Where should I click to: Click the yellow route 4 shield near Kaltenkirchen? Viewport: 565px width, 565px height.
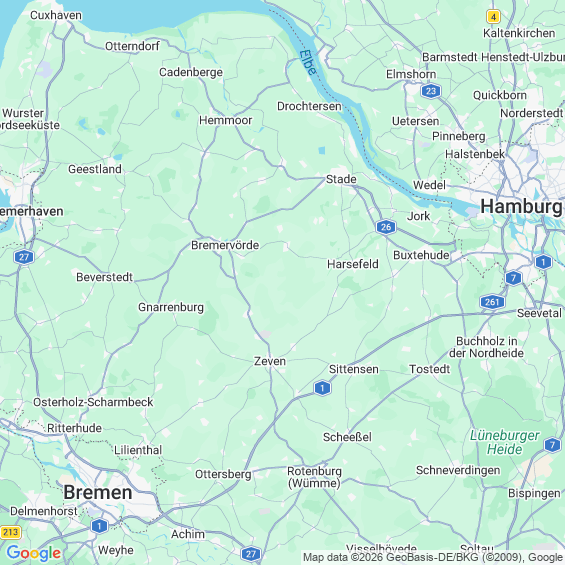pos(493,17)
